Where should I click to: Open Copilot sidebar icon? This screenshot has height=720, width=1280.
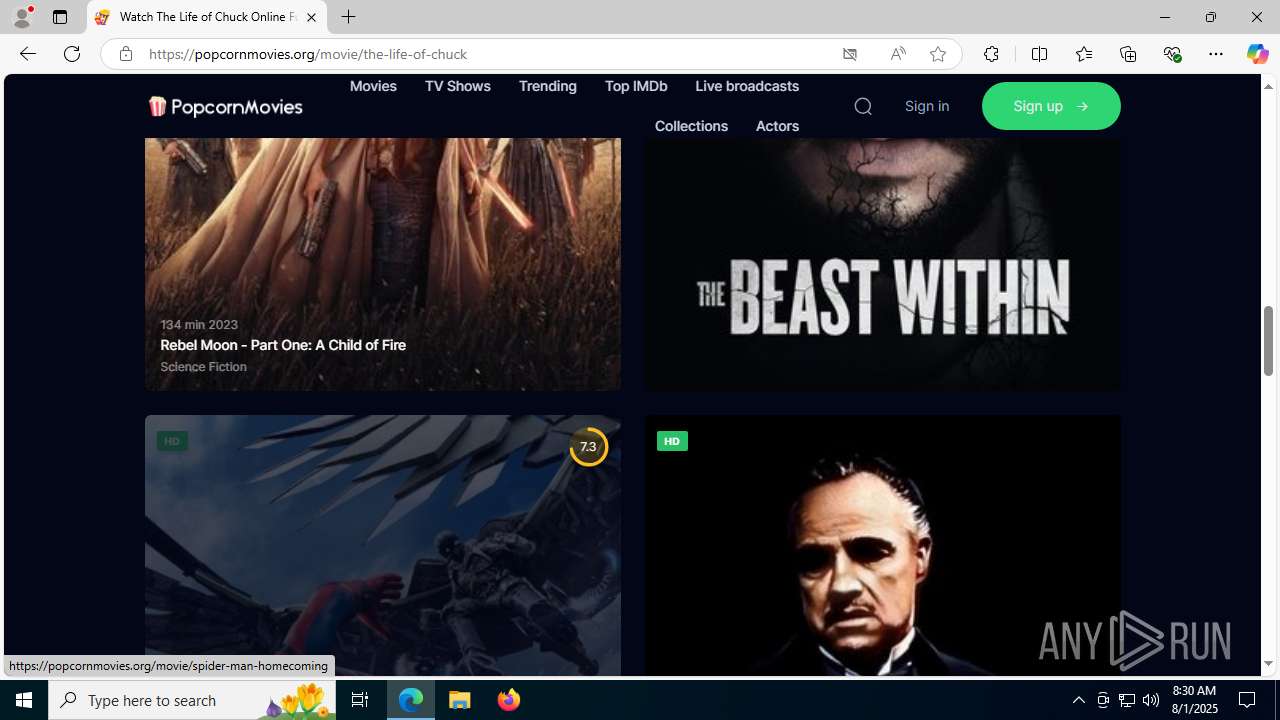[1257, 54]
